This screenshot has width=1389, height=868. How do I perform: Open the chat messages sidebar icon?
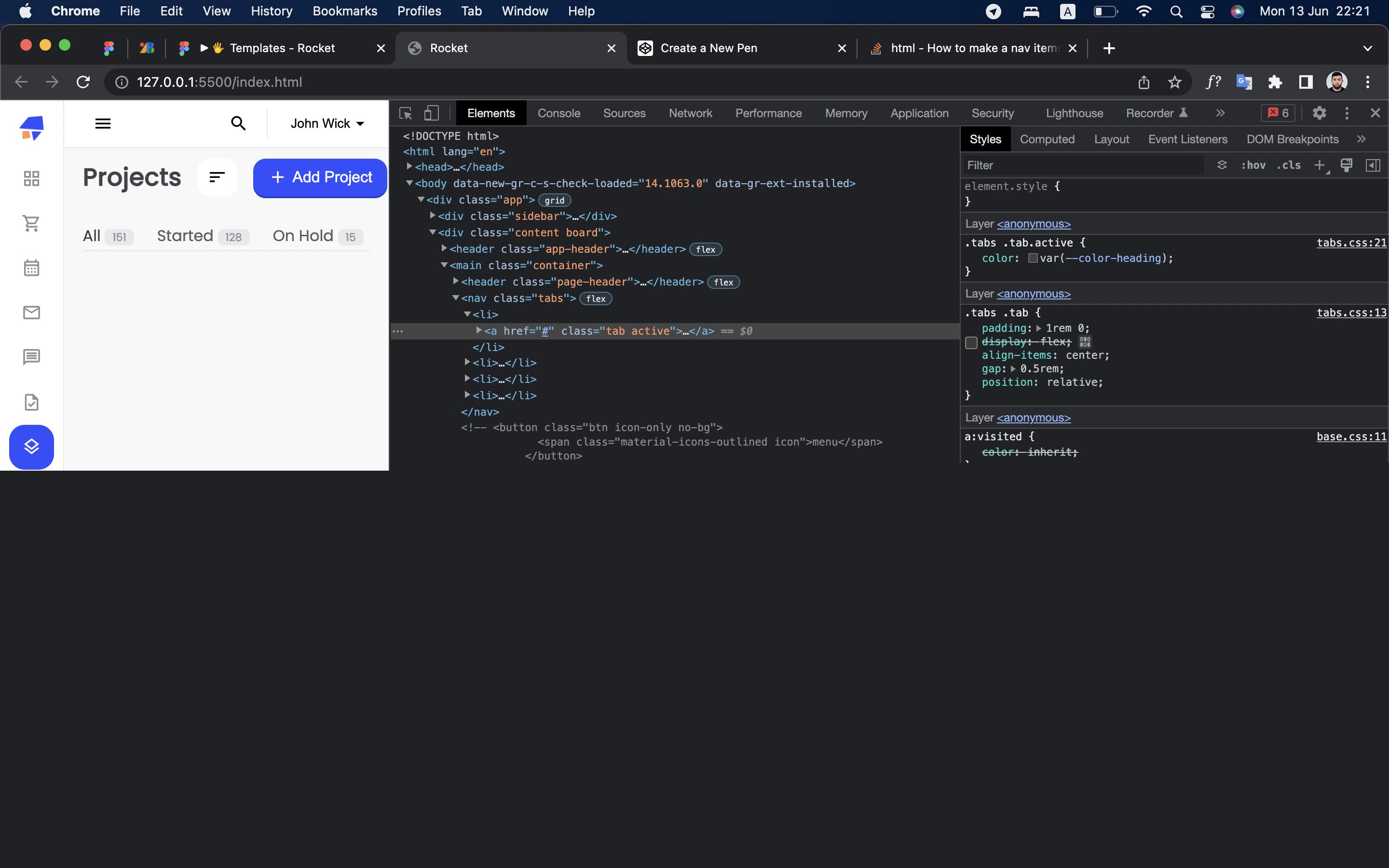coord(31,357)
